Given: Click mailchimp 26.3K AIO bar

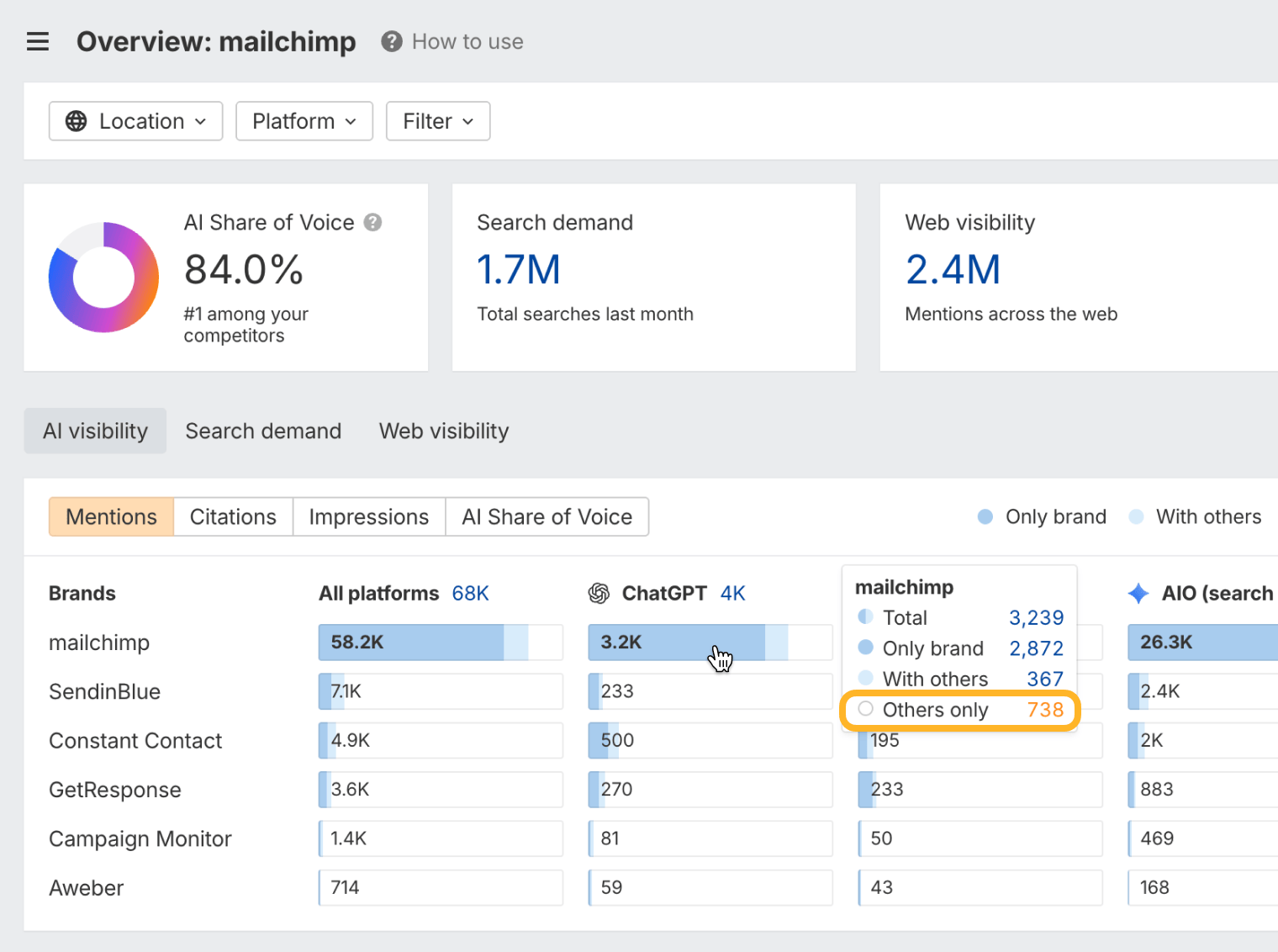Looking at the screenshot, I should [x=1202, y=643].
